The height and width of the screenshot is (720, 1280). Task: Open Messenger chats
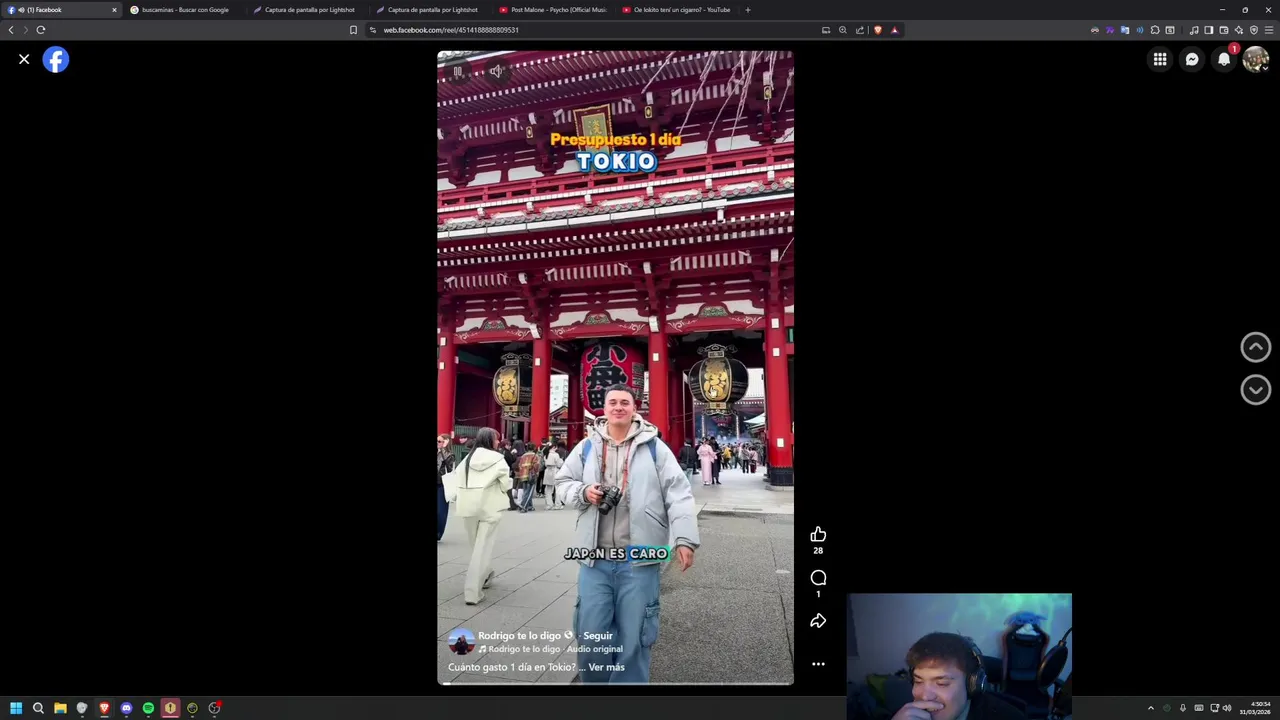tap(1192, 60)
